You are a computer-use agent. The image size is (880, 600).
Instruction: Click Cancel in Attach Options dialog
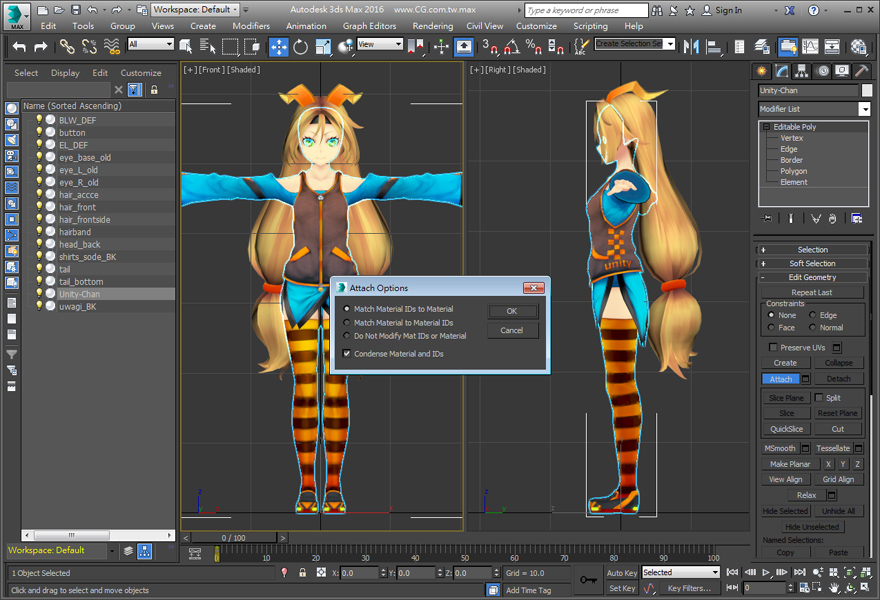[512, 331]
